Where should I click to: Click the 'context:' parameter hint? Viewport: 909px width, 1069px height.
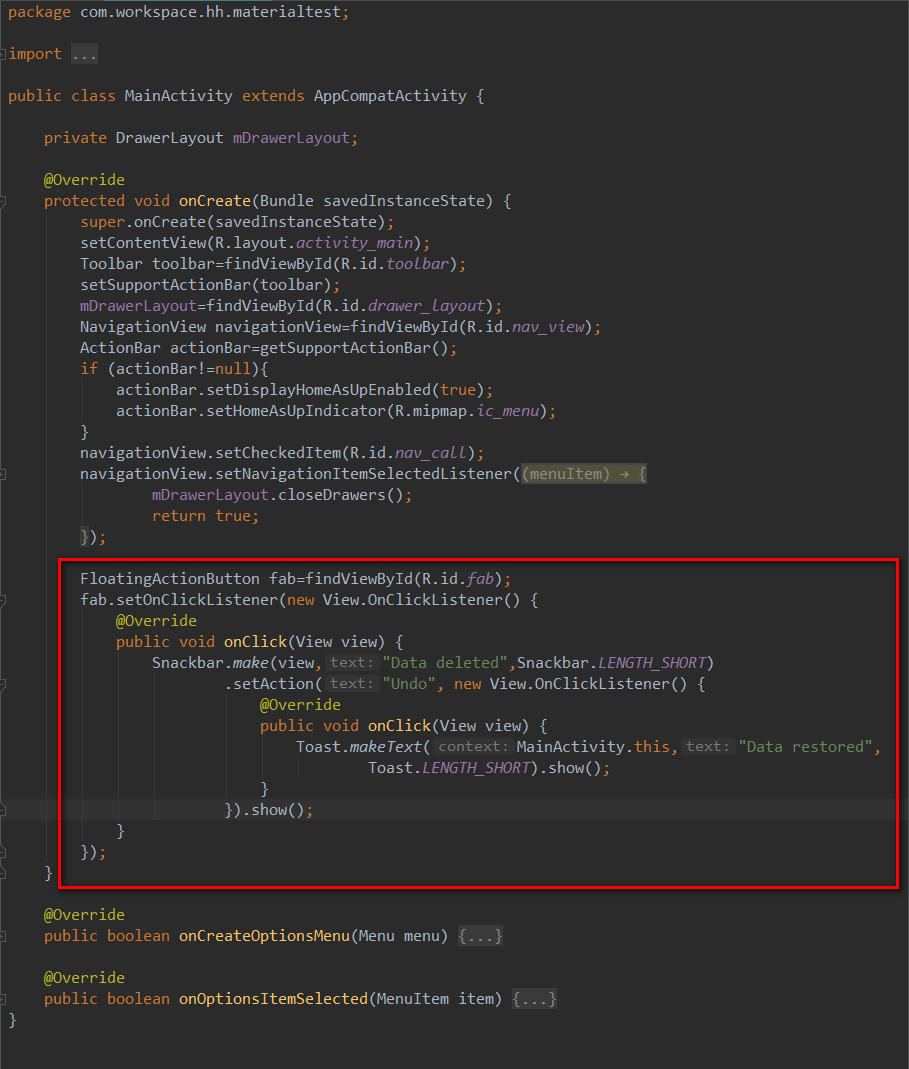(473, 747)
